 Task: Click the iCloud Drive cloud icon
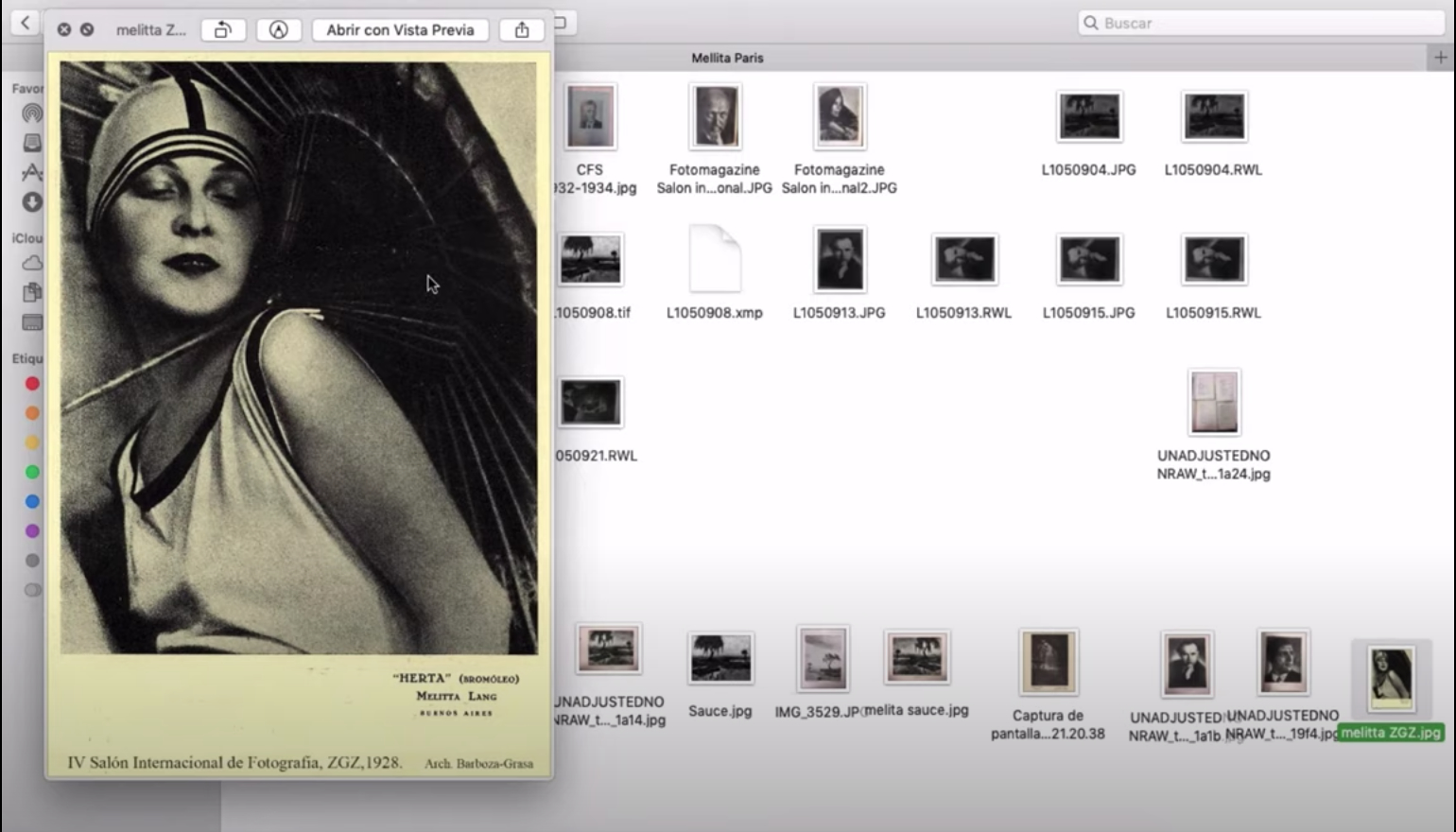pyautogui.click(x=31, y=263)
